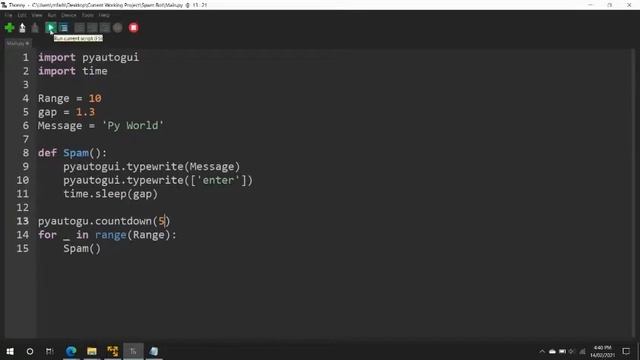640x360 pixels.
Task: Select the Main.py editor tab
Action: (18, 43)
